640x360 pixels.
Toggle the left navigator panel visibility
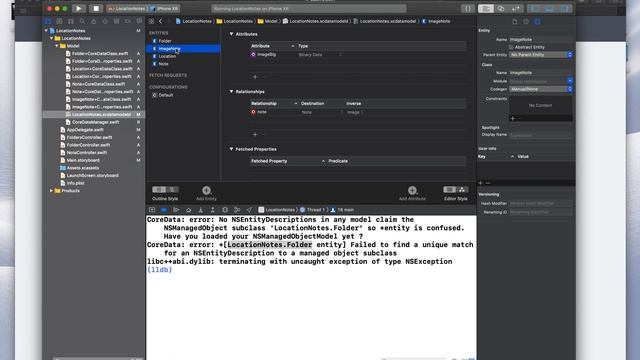tap(534, 9)
